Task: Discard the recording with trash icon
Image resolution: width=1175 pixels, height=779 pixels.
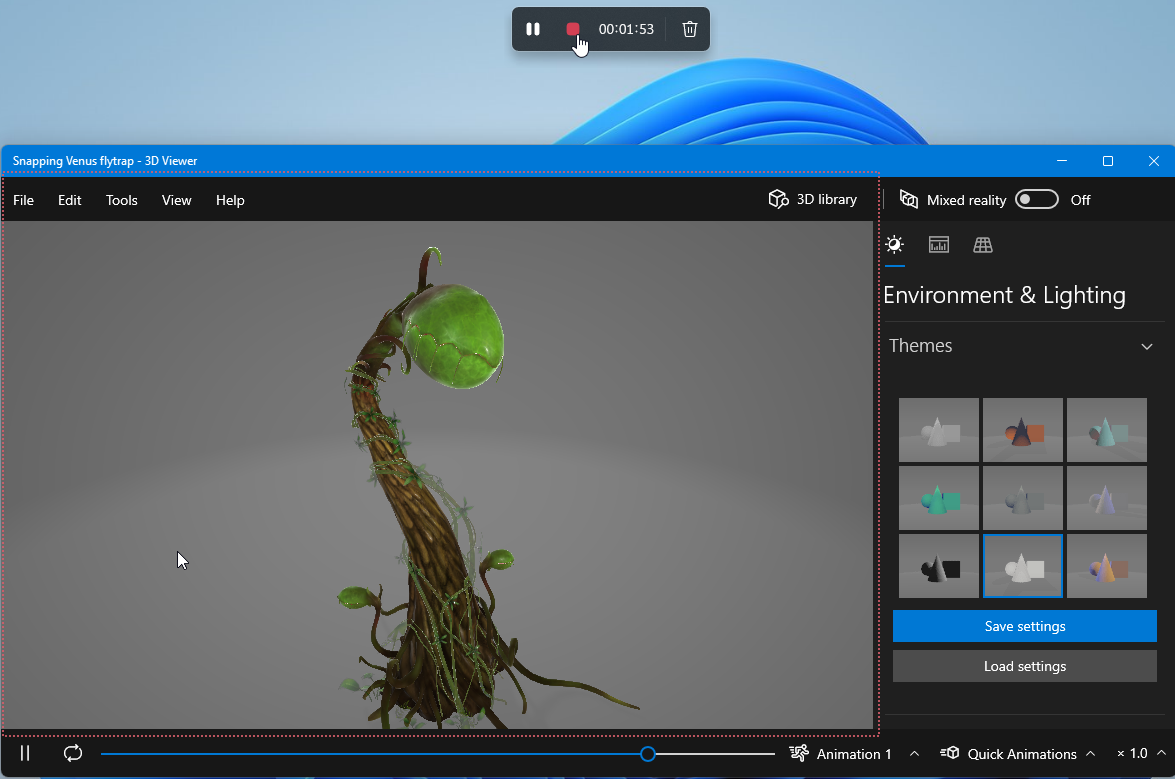Action: 689,29
